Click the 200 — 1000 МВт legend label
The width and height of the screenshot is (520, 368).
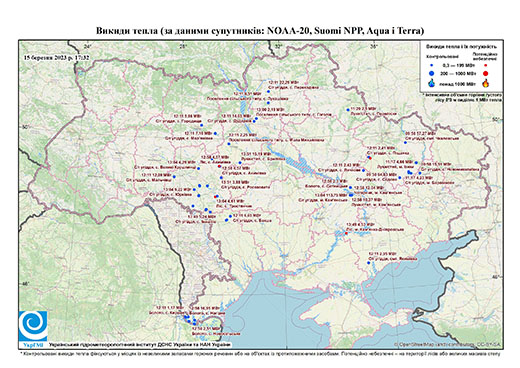(458, 73)
